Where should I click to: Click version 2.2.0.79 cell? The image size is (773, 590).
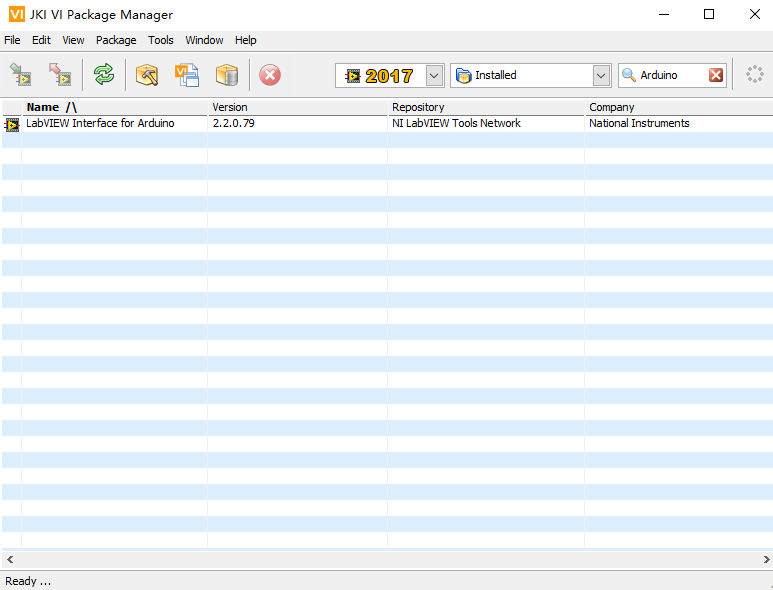click(234, 123)
